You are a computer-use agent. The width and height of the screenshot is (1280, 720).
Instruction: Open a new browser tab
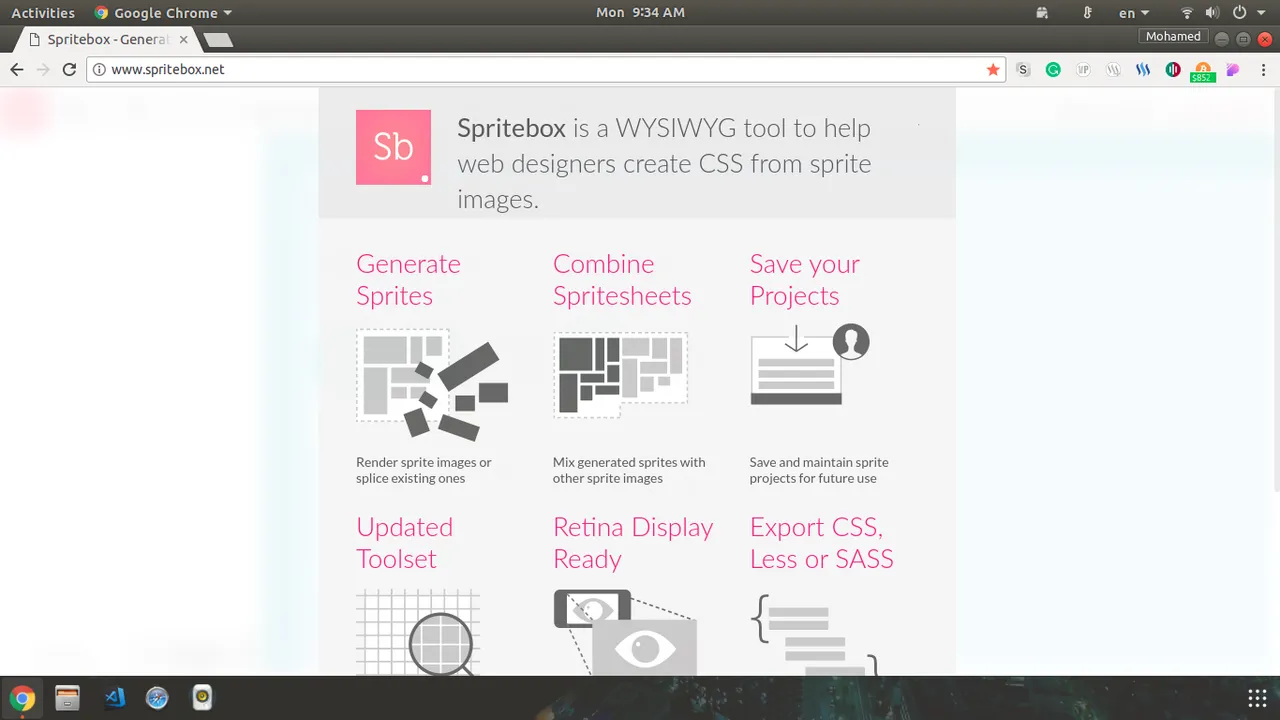[217, 40]
